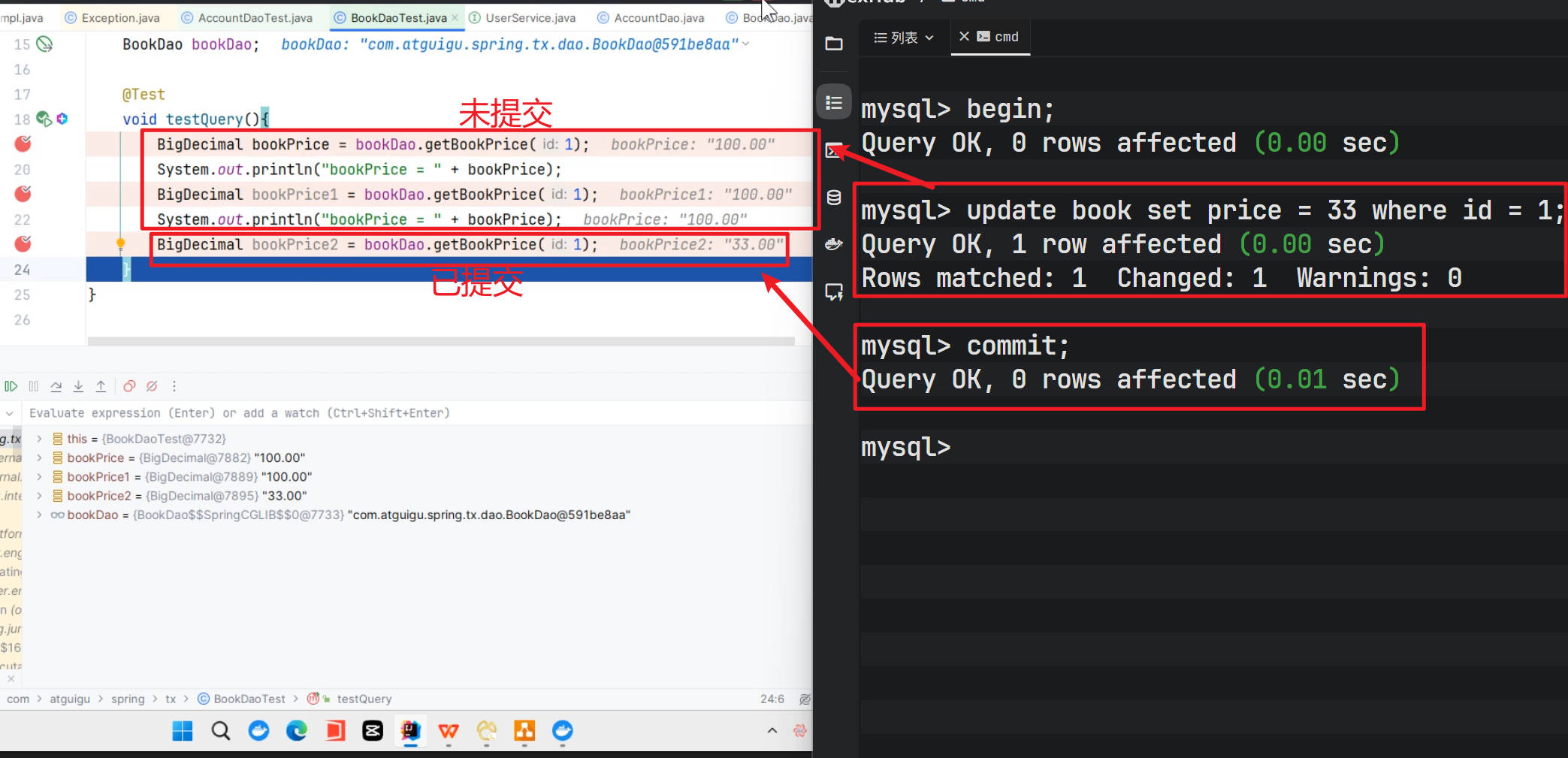Toggle the breakpoint on the bookPrice2 line
Screen dimensions: 1568x758
click(x=23, y=244)
